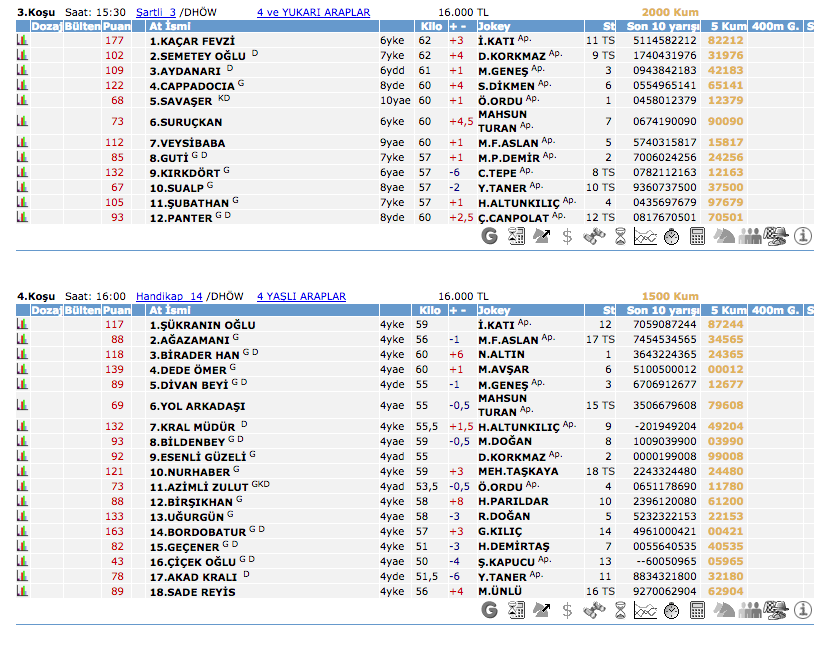Open the line graph icon under race 4
Screen dimensions: 836x645
tap(645, 610)
